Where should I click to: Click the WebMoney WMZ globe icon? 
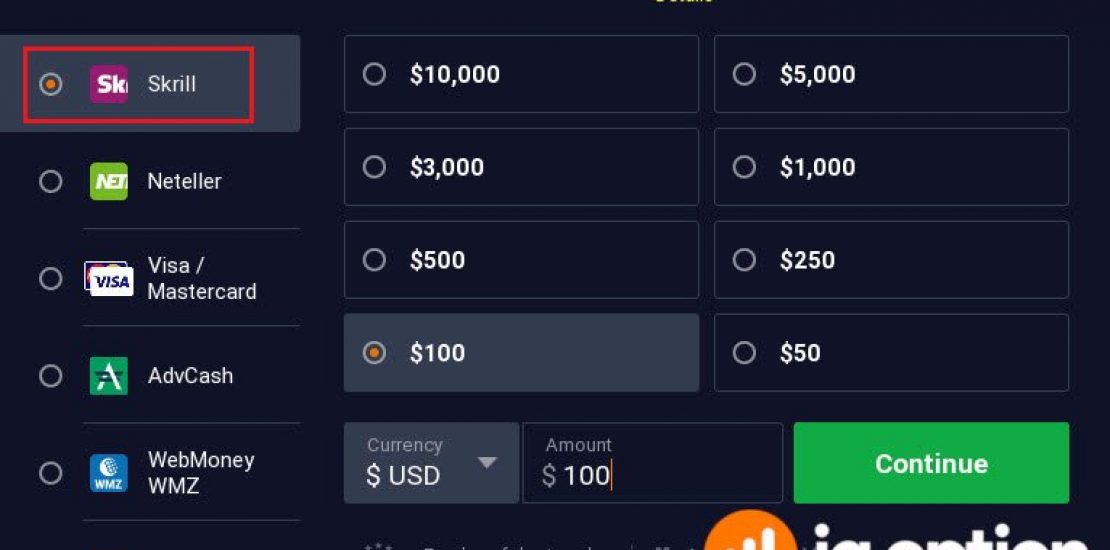[x=109, y=473]
